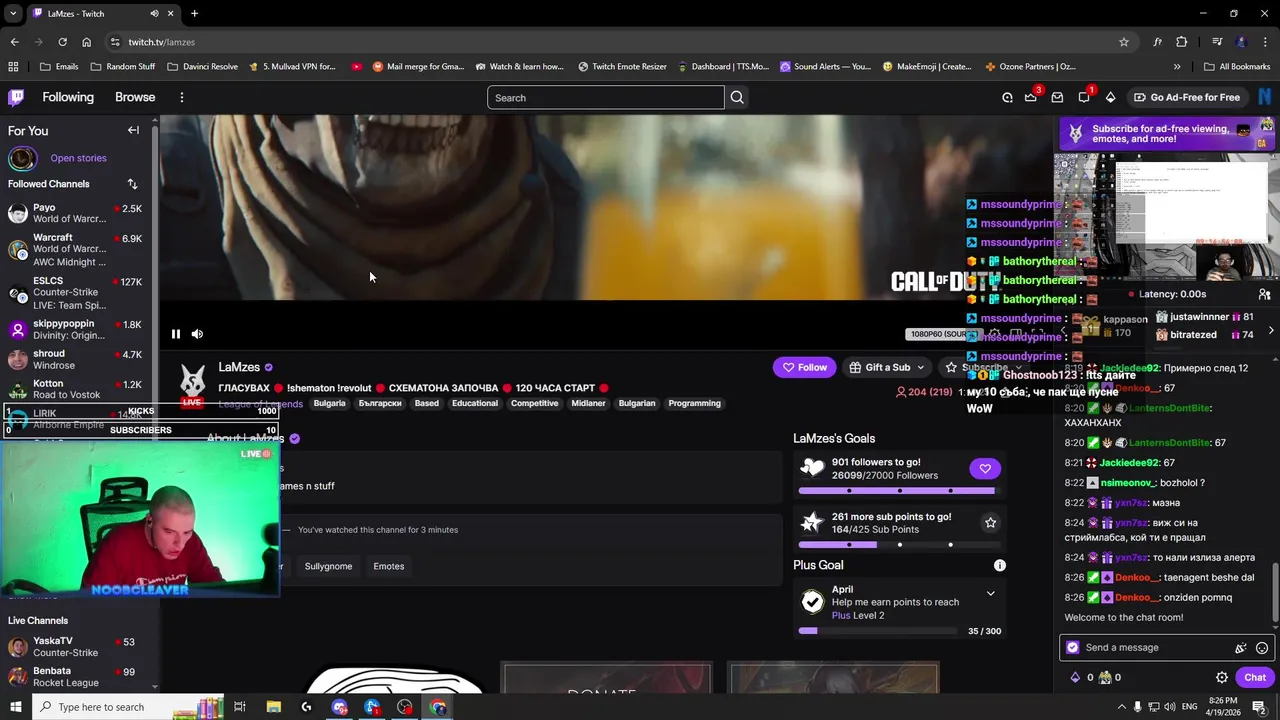Open the chat celebration party icon
Viewport: 1280px width, 720px height.
click(x=1241, y=648)
